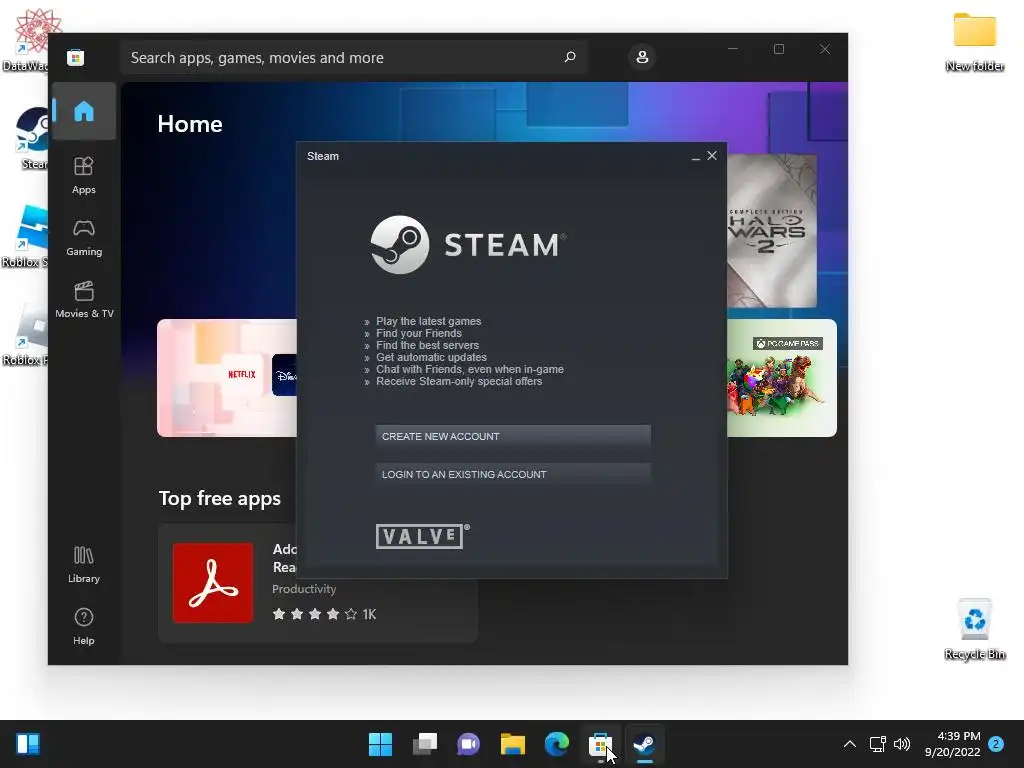
Task: Open the PC Game Pass banner card
Action: point(782,377)
